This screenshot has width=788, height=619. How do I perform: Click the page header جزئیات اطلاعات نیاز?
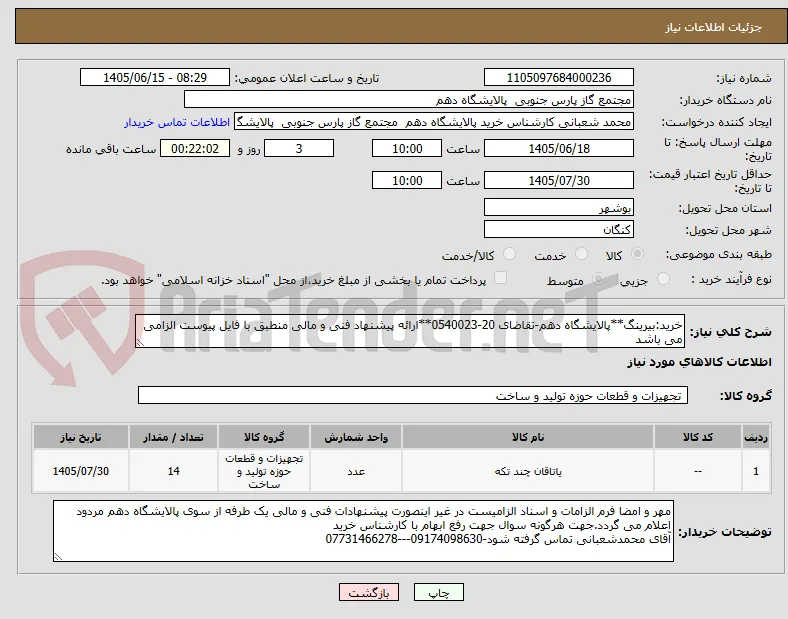coord(714,27)
